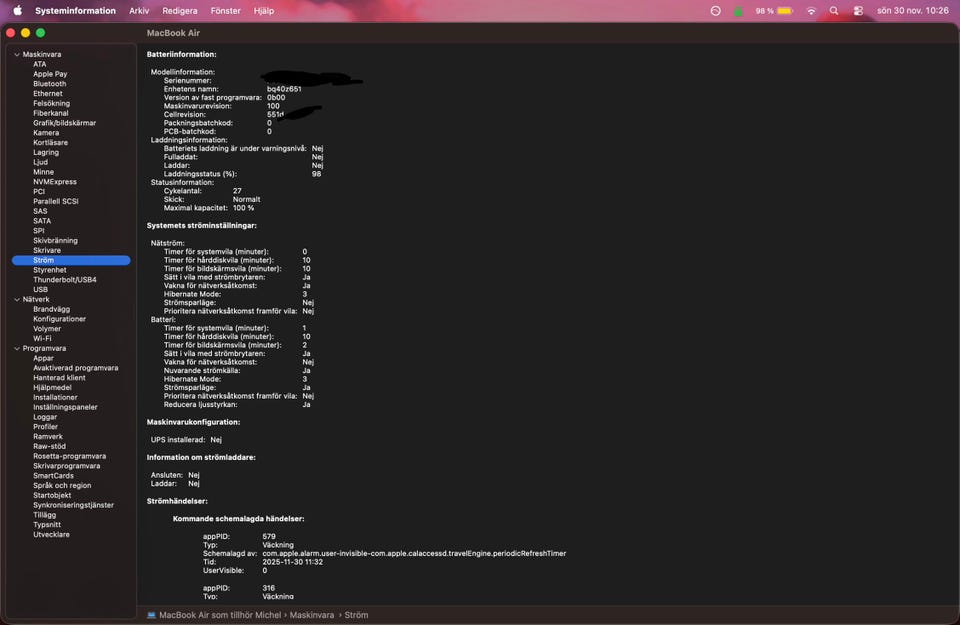Select ATA in the sidebar
The height and width of the screenshot is (625, 960).
(40, 64)
